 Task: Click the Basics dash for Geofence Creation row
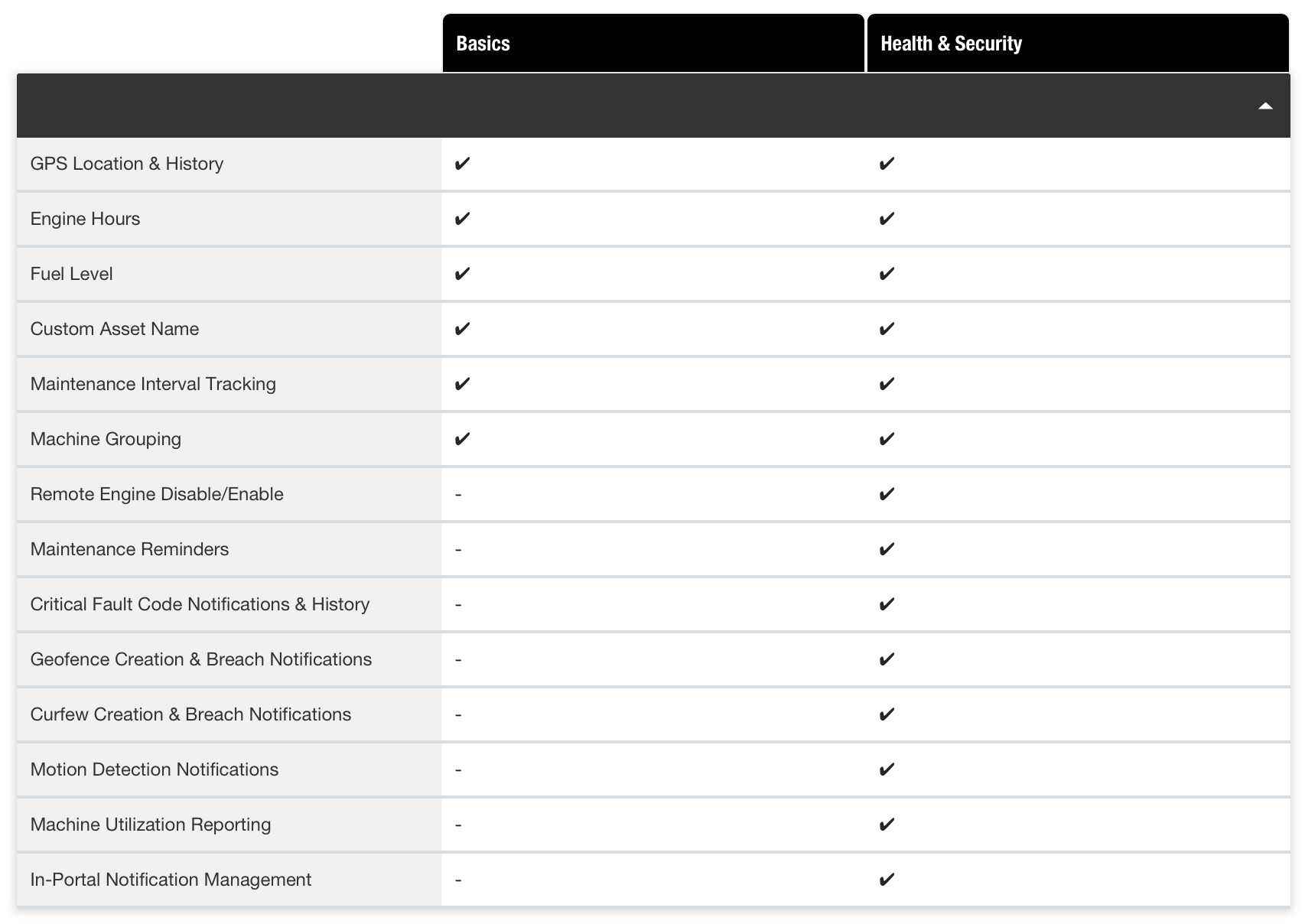[x=458, y=659]
